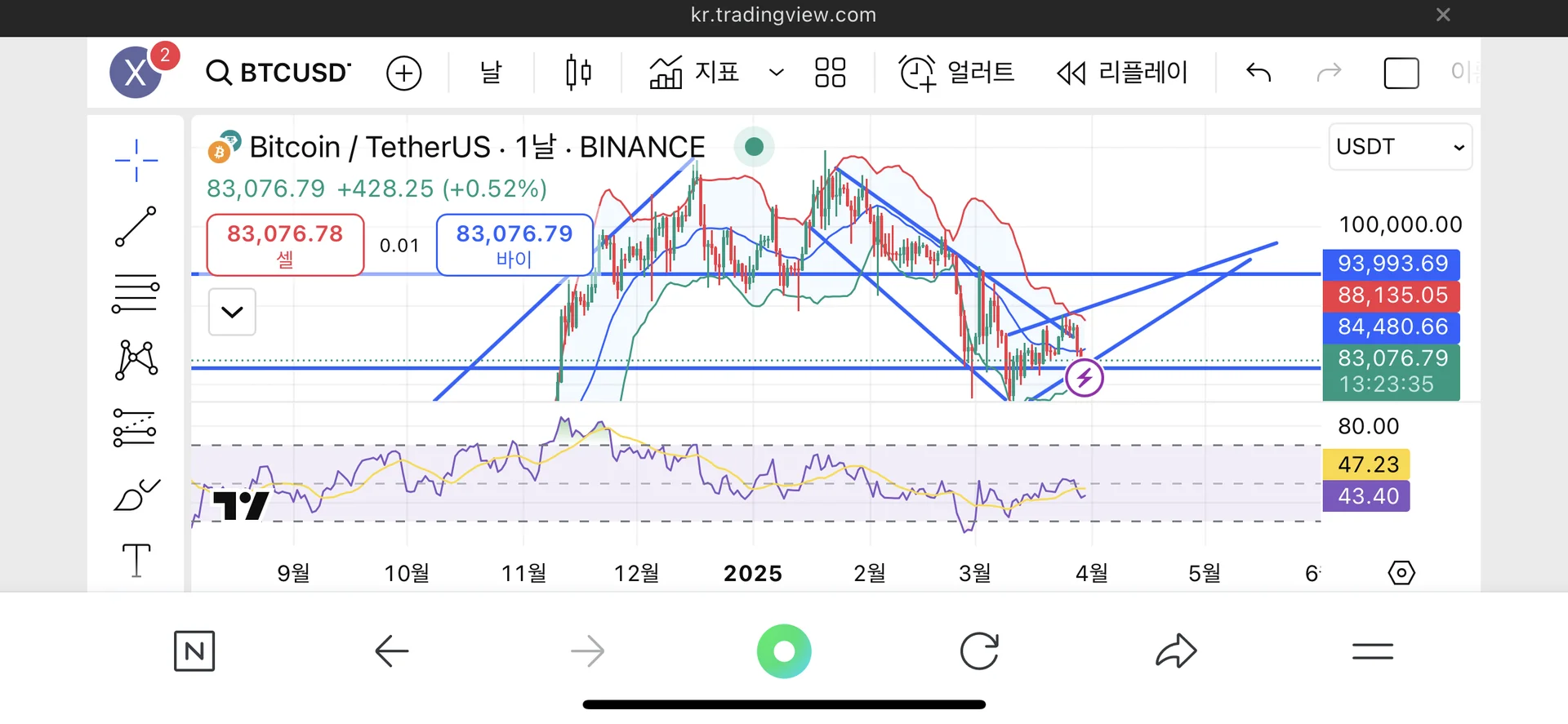Redo the chart action
1568x724 pixels.
[1330, 73]
